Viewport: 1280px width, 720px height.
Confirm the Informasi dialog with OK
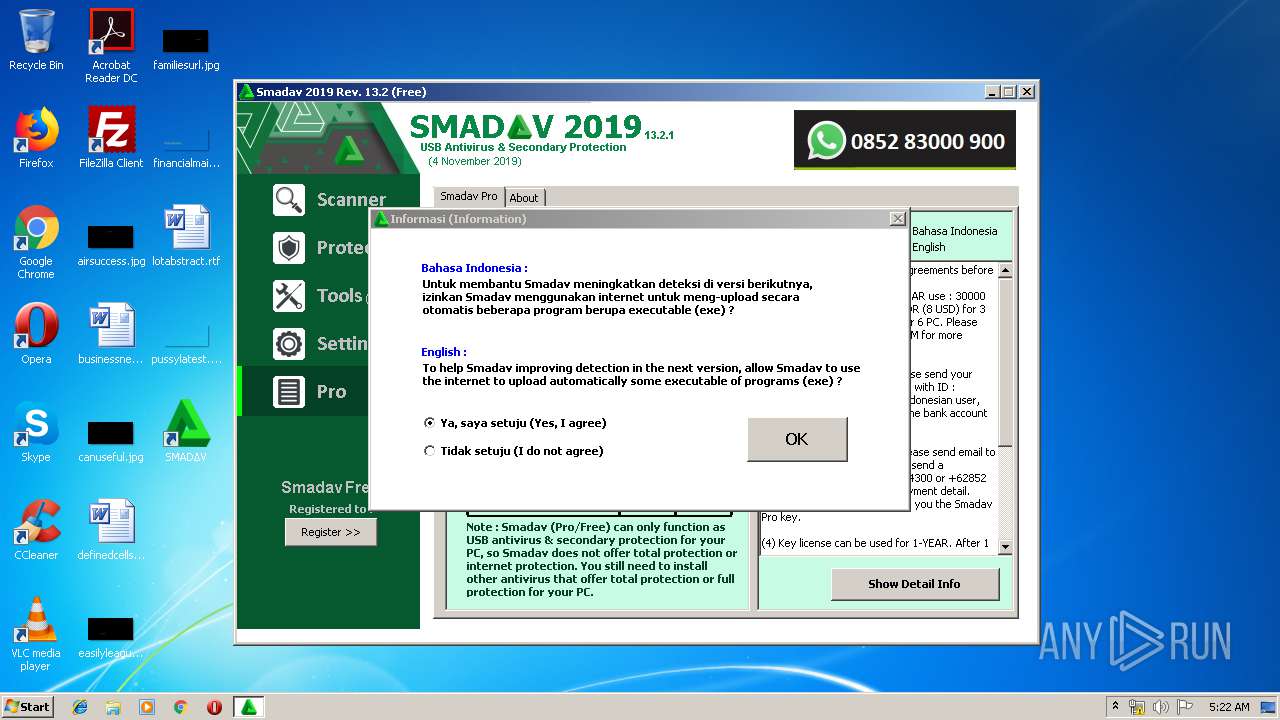(797, 439)
